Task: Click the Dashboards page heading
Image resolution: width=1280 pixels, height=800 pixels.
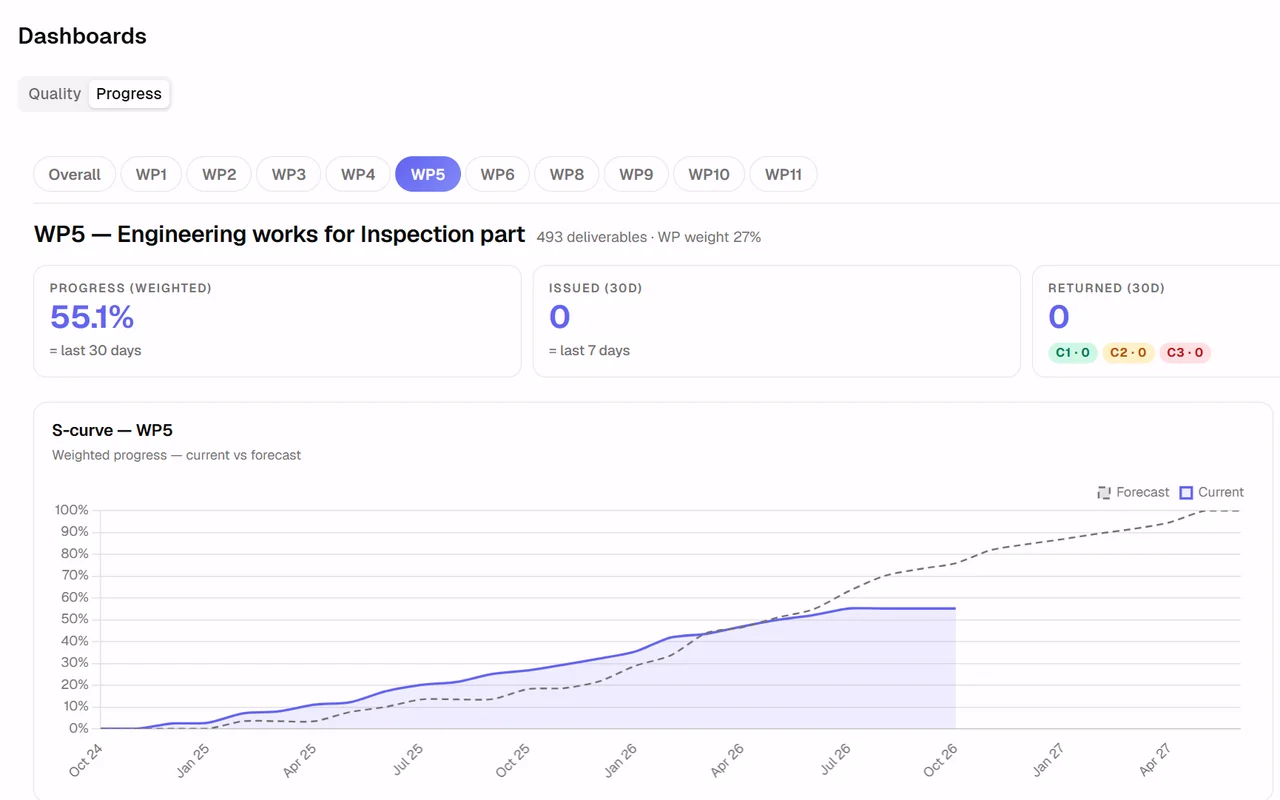Action: [x=82, y=36]
